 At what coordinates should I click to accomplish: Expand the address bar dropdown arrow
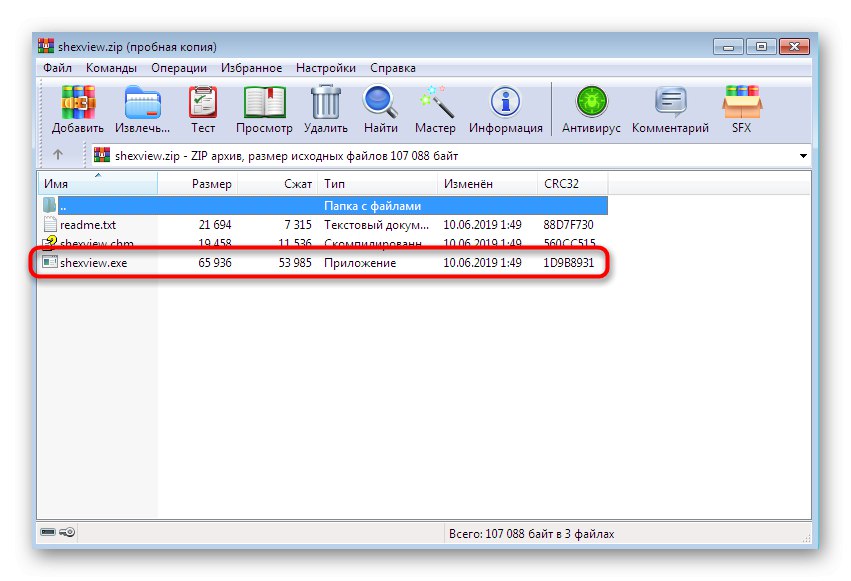803,156
